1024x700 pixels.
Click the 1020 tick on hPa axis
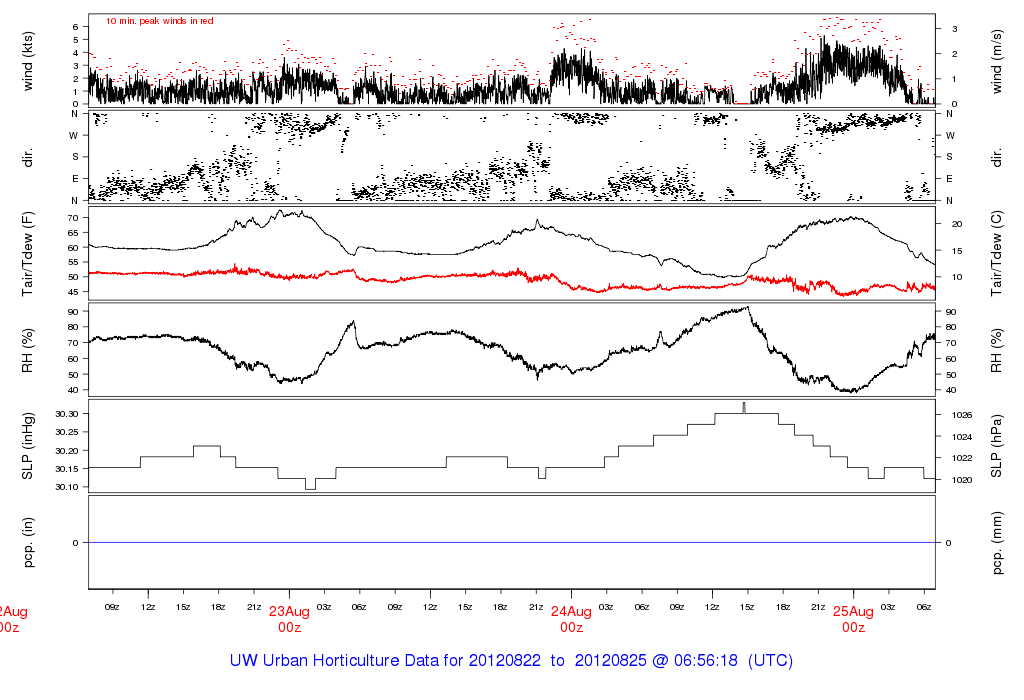[962, 480]
